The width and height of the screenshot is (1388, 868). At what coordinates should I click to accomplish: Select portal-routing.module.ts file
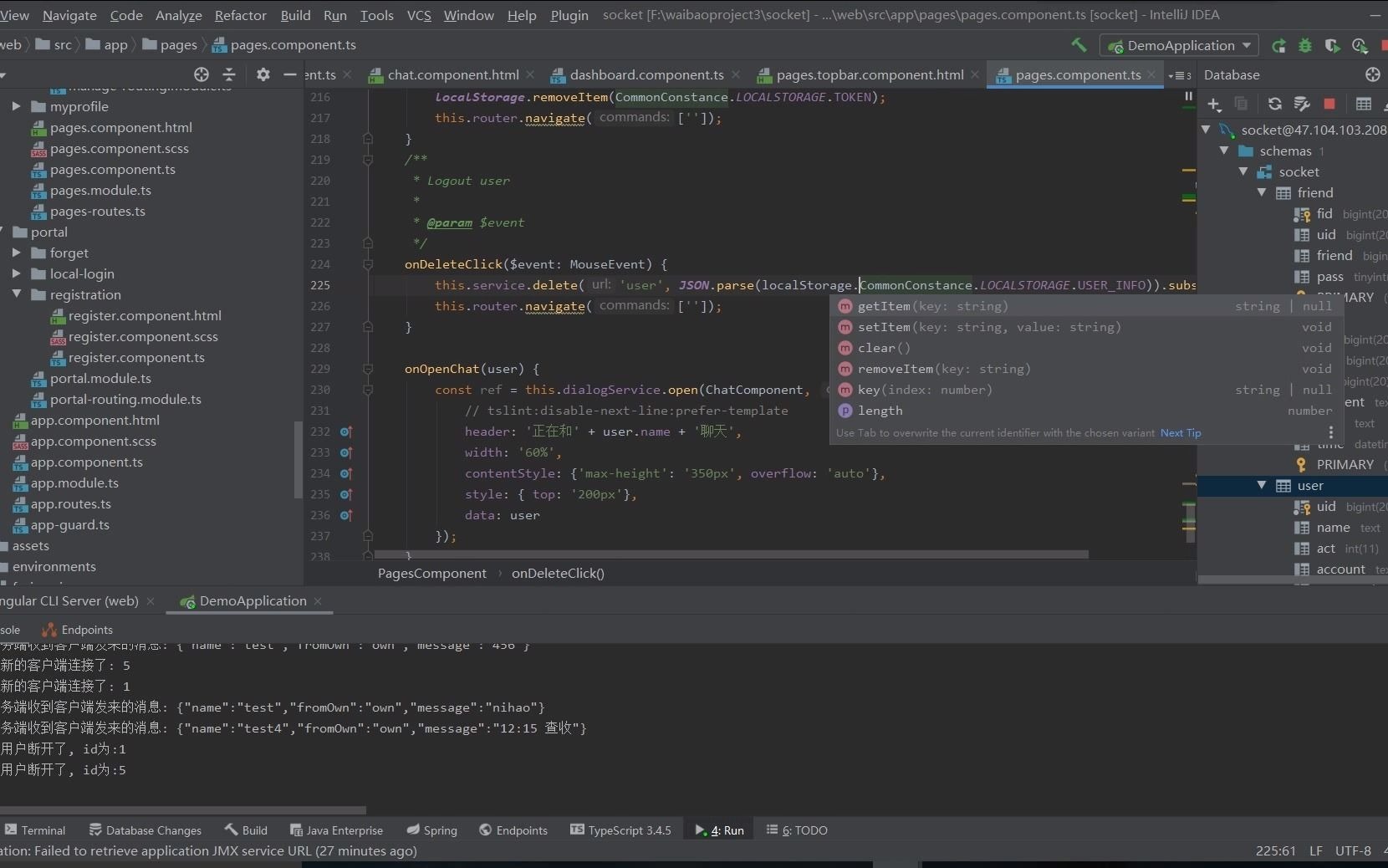coord(125,399)
